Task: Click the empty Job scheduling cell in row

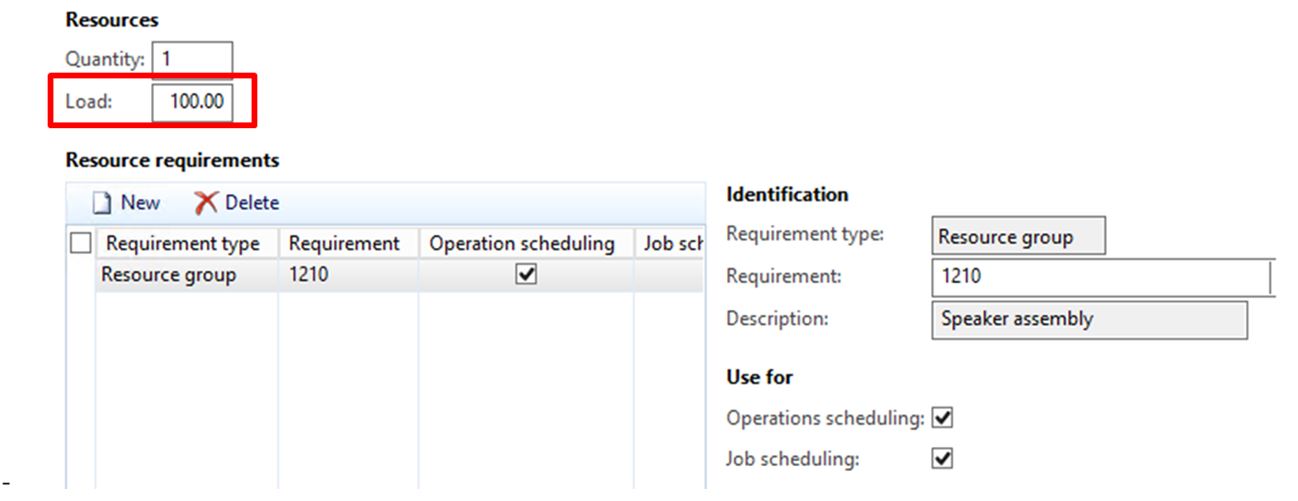Action: pyautogui.click(x=670, y=275)
